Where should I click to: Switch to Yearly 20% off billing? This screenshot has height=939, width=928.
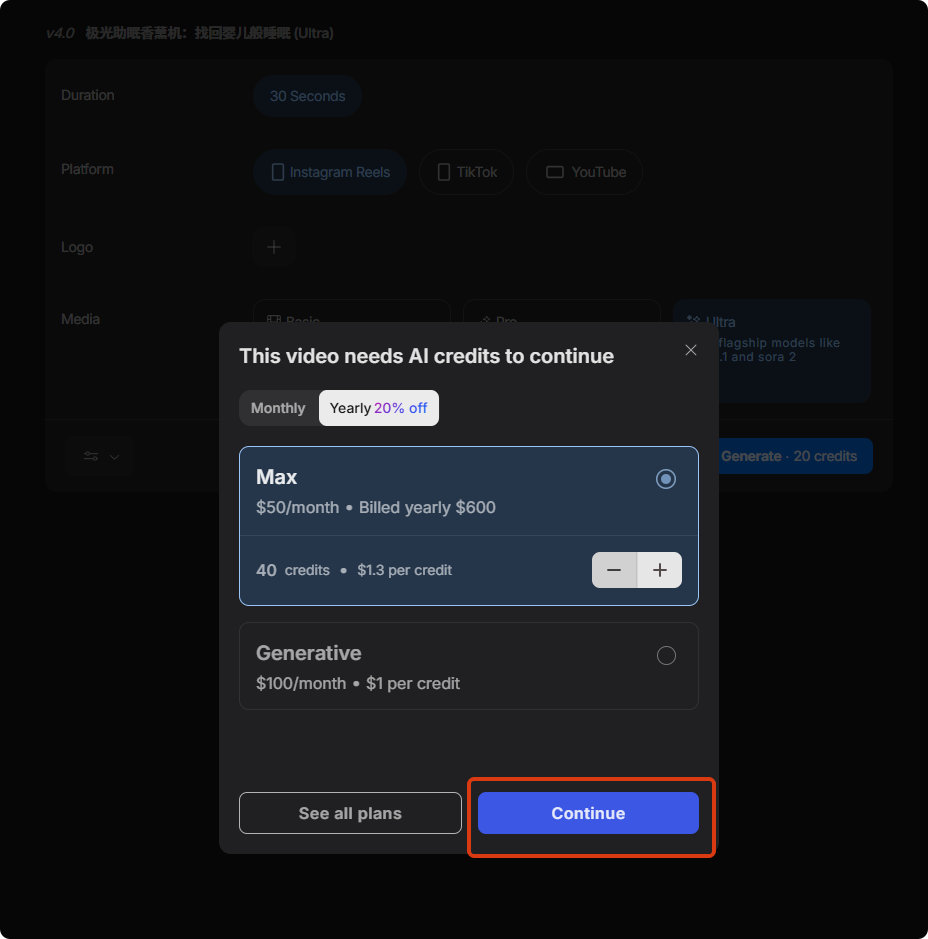(378, 408)
